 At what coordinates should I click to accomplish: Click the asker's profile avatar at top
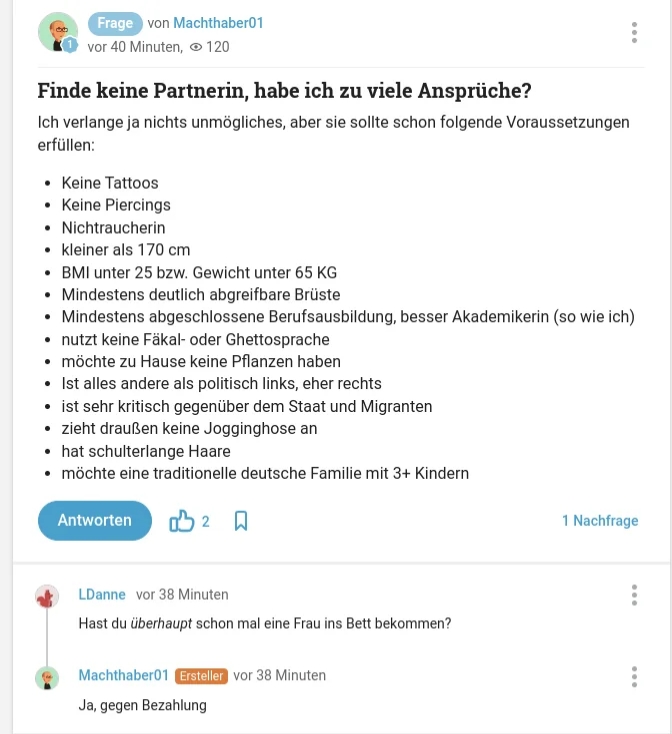[57, 33]
